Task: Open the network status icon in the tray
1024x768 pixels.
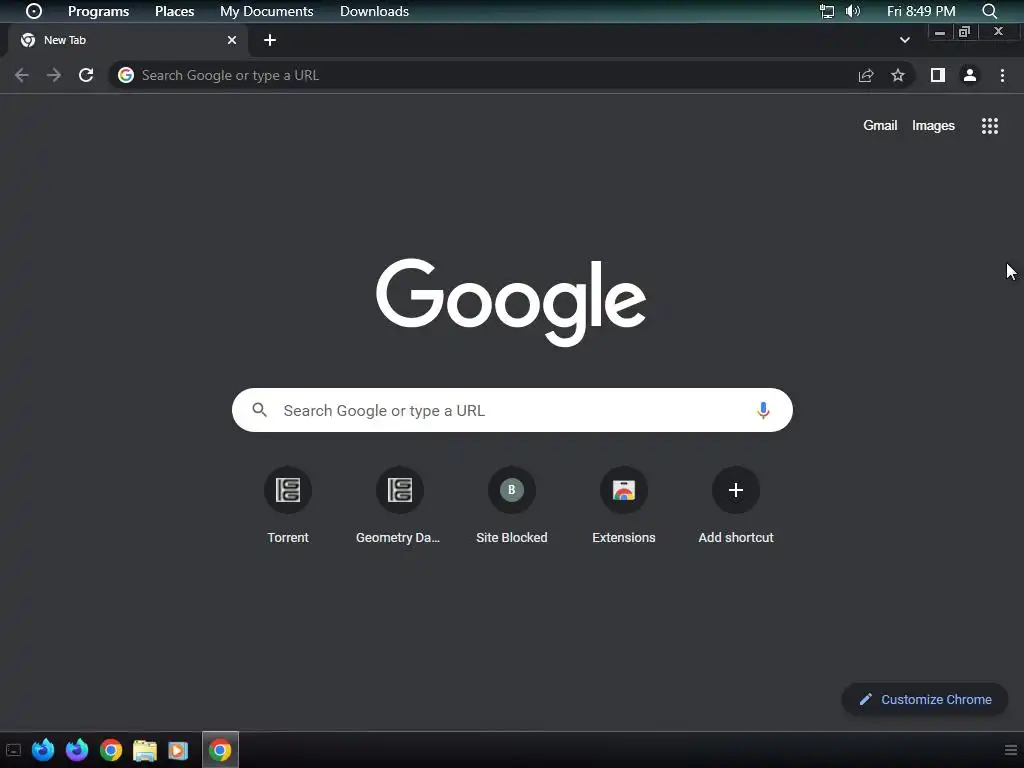Action: click(x=827, y=11)
